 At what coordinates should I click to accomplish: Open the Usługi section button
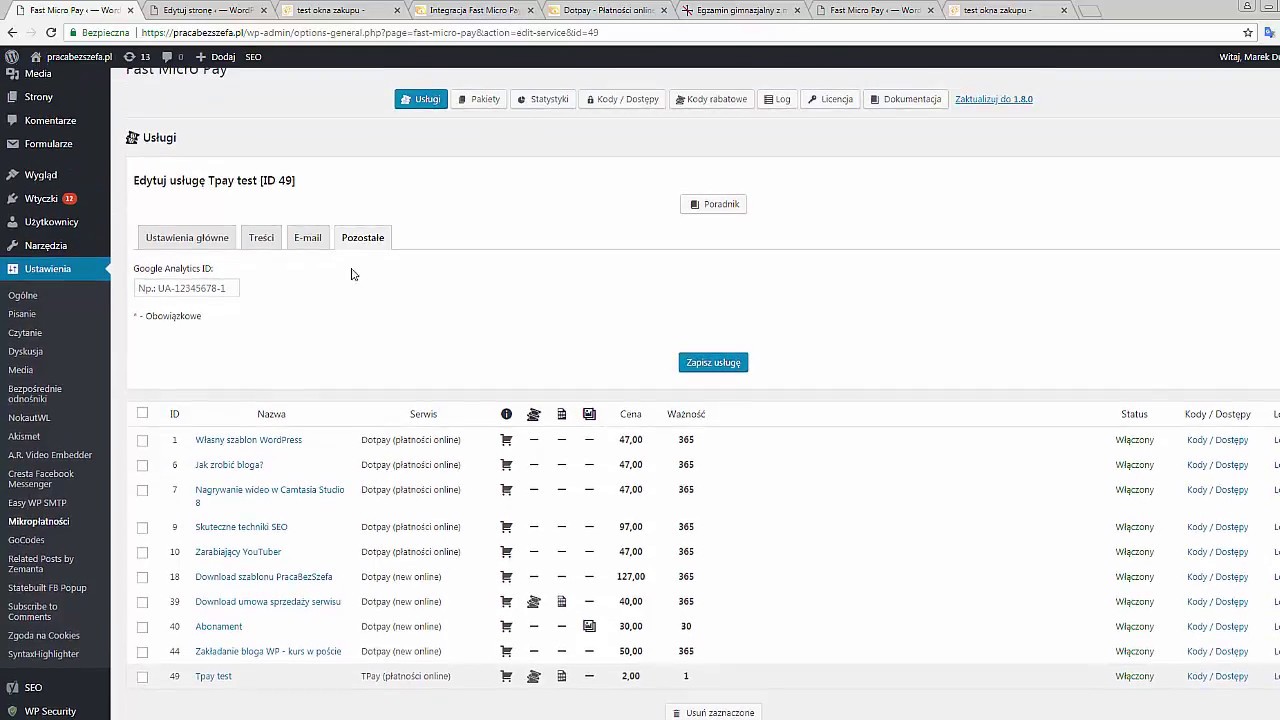[x=421, y=99]
